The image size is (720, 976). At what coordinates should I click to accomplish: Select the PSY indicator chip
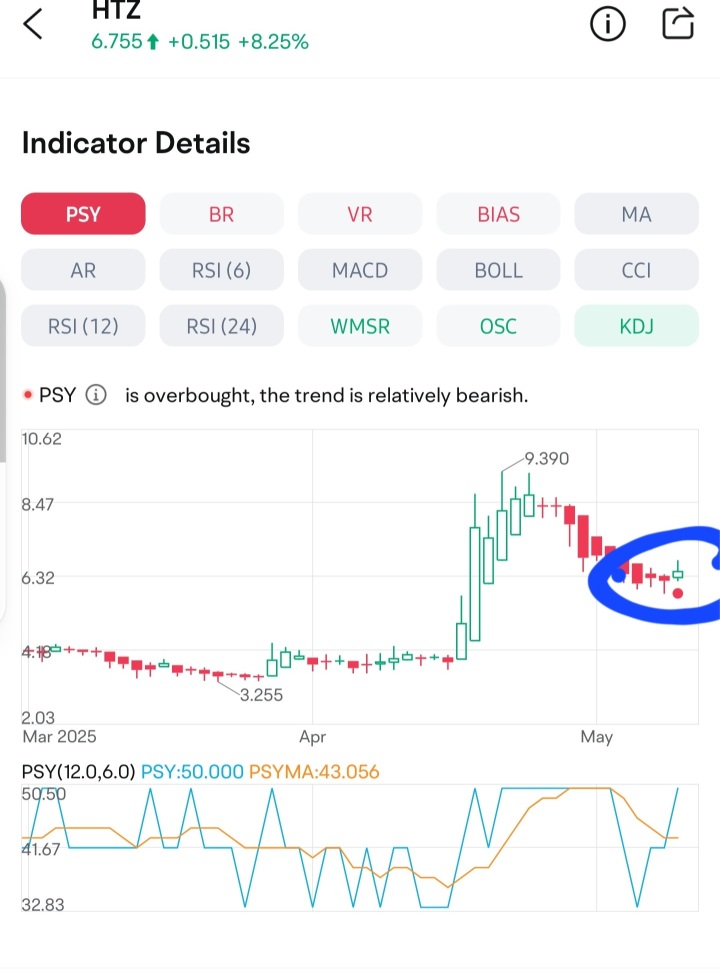83,214
